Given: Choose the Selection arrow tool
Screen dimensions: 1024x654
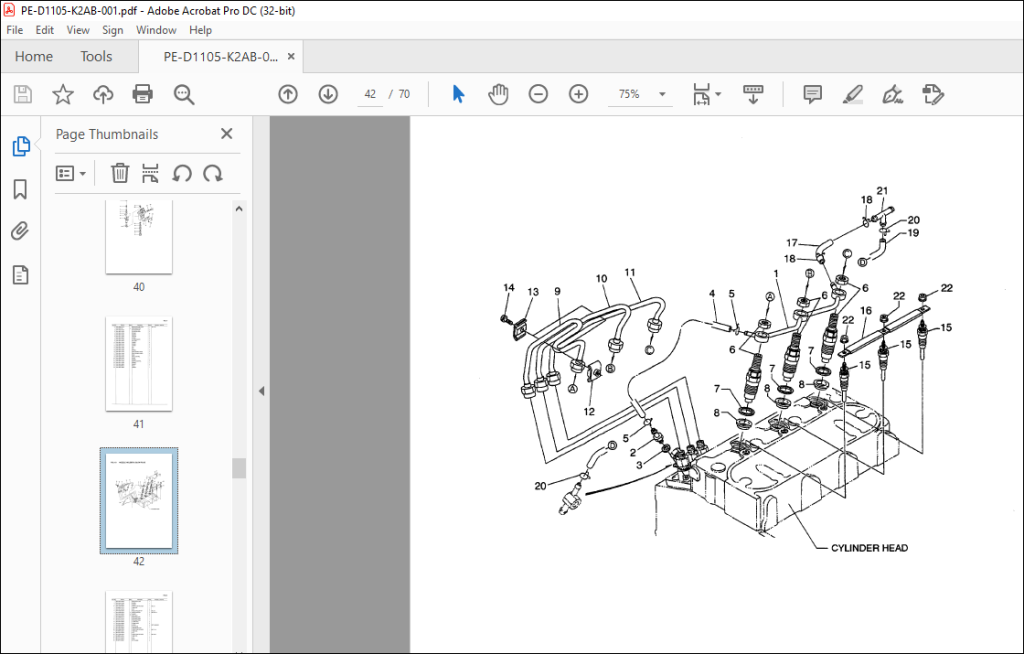Looking at the screenshot, I should coord(458,94).
